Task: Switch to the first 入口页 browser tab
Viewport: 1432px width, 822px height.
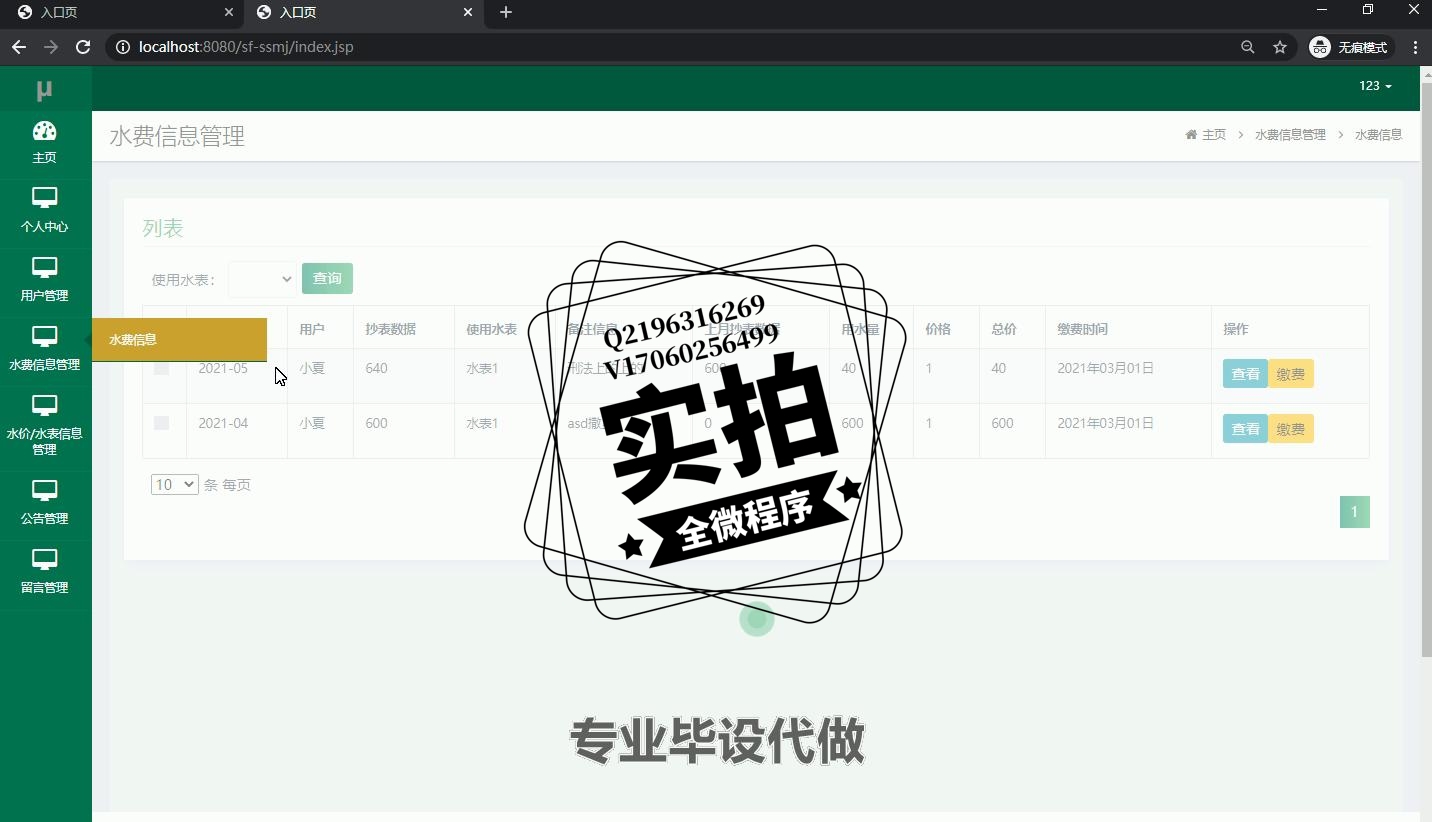Action: tap(122, 13)
